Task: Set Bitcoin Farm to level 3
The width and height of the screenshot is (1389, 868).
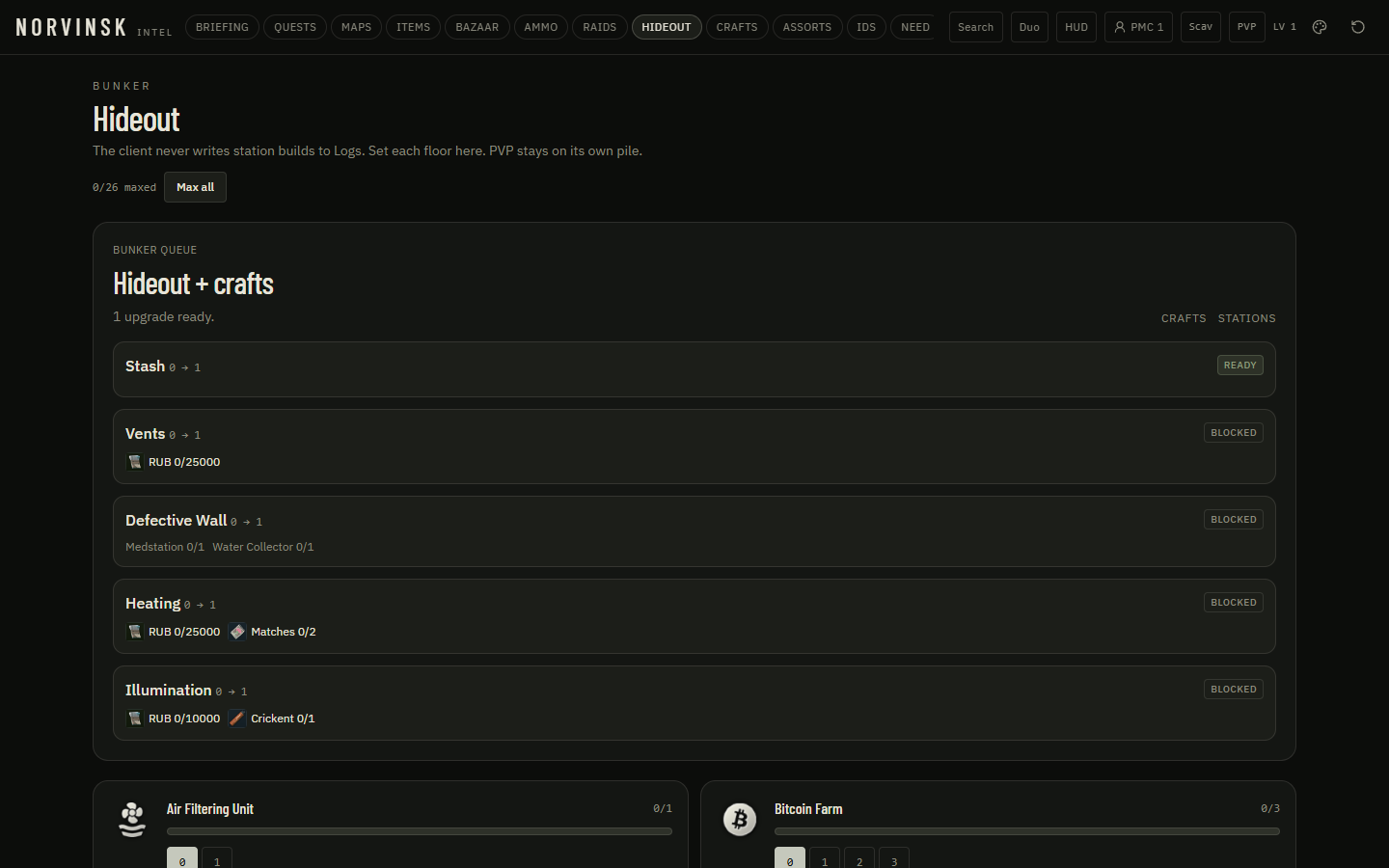Action: tap(894, 858)
